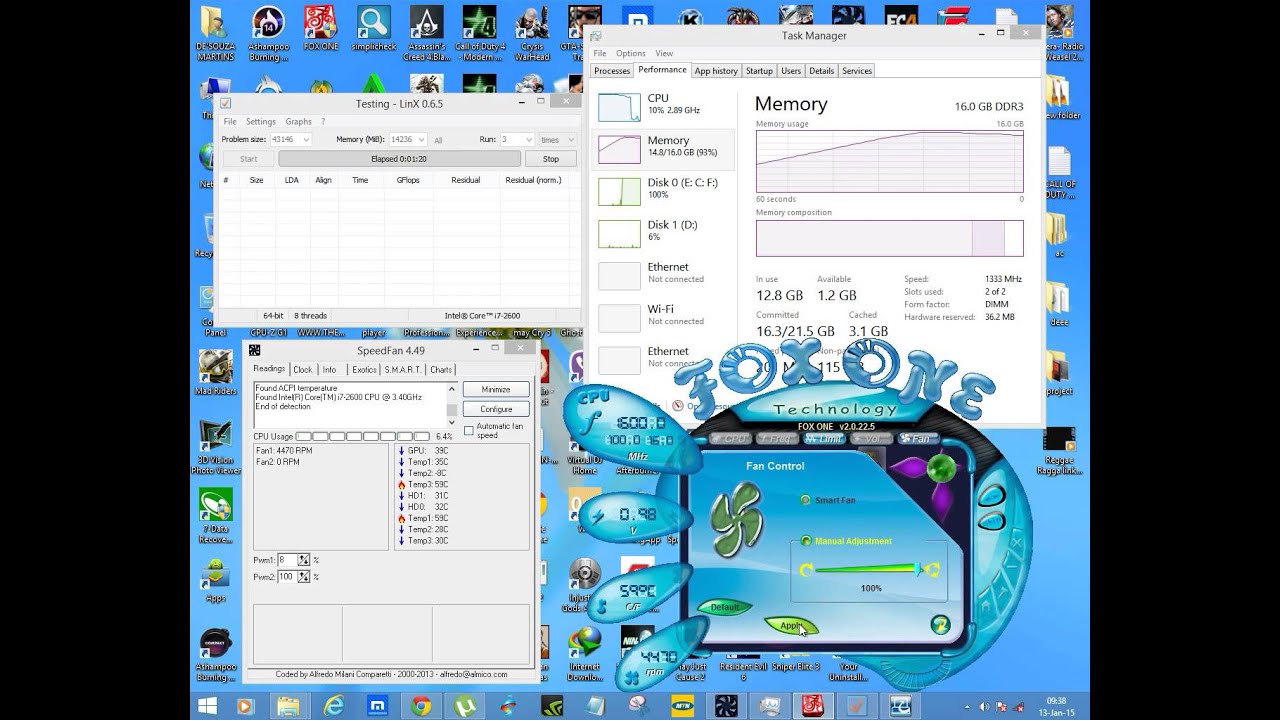Image resolution: width=1280 pixels, height=720 pixels.
Task: Click the Default button in FOX ONE
Action: click(724, 607)
